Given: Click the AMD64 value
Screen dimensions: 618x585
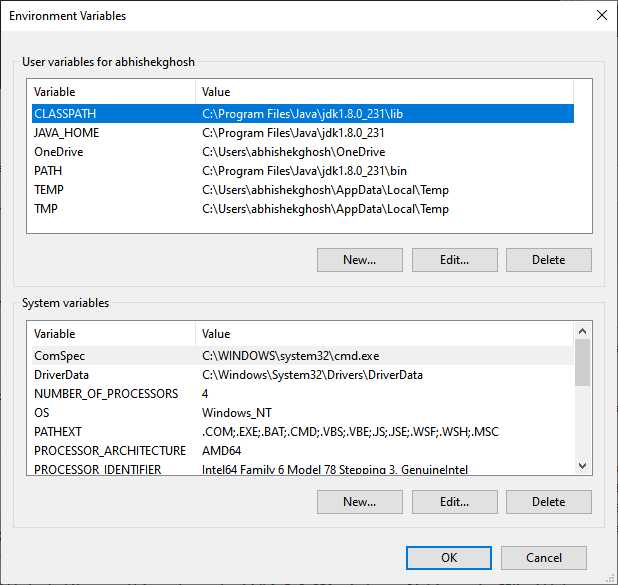Looking at the screenshot, I should [x=222, y=450].
